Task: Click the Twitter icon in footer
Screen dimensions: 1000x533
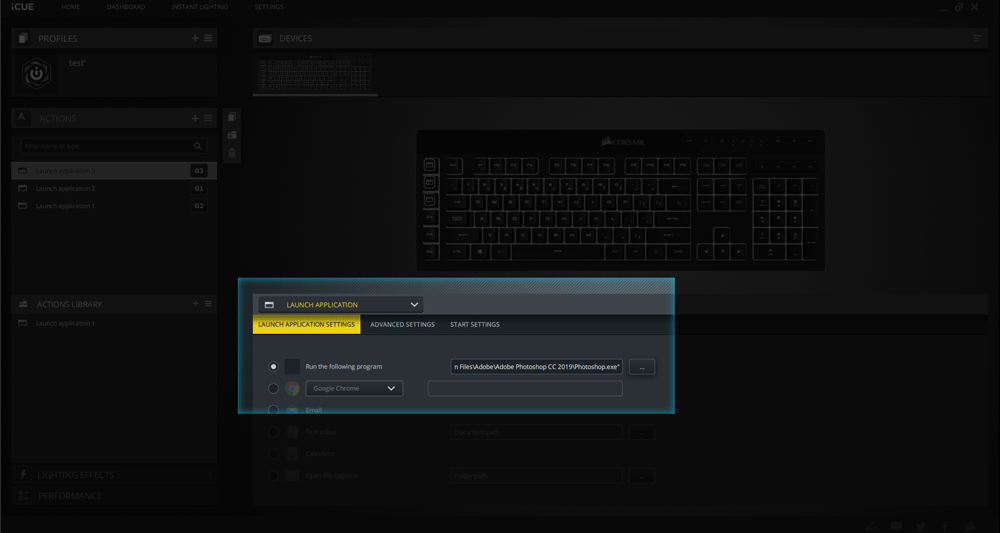Action: tap(921, 526)
